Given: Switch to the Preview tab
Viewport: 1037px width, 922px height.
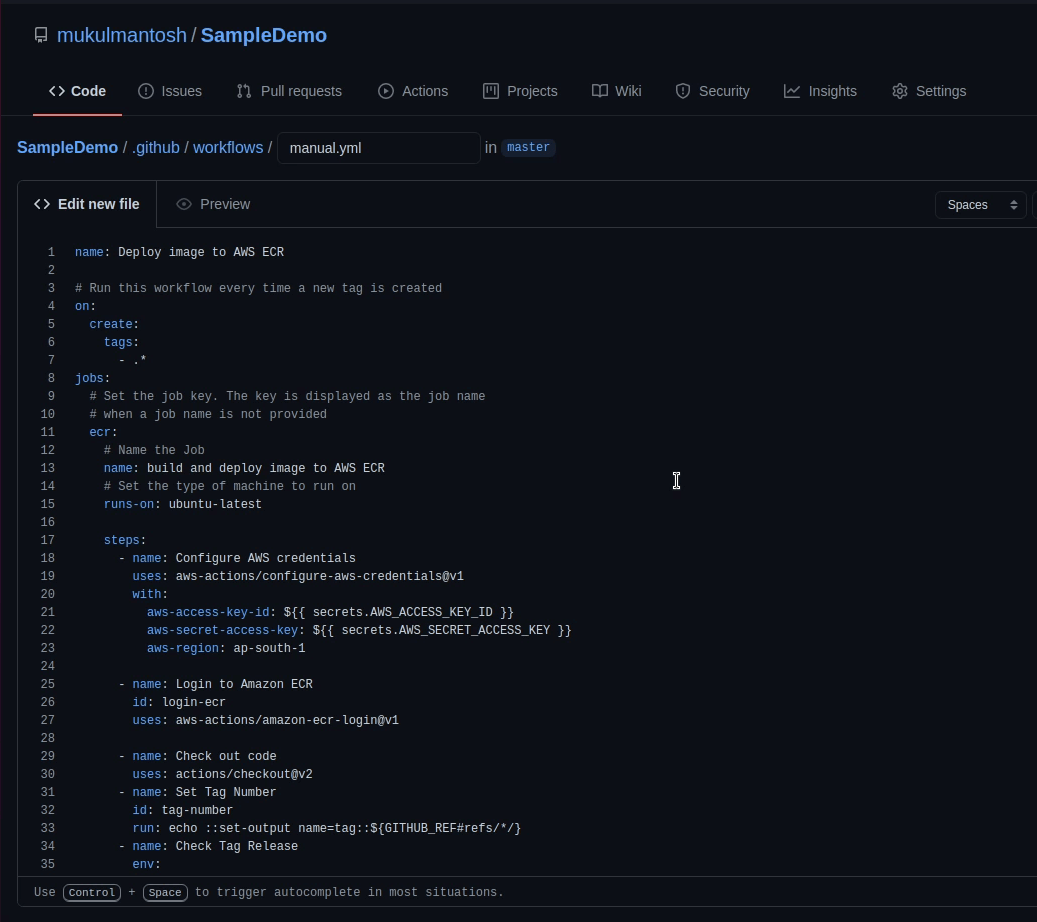Looking at the screenshot, I should [x=225, y=204].
